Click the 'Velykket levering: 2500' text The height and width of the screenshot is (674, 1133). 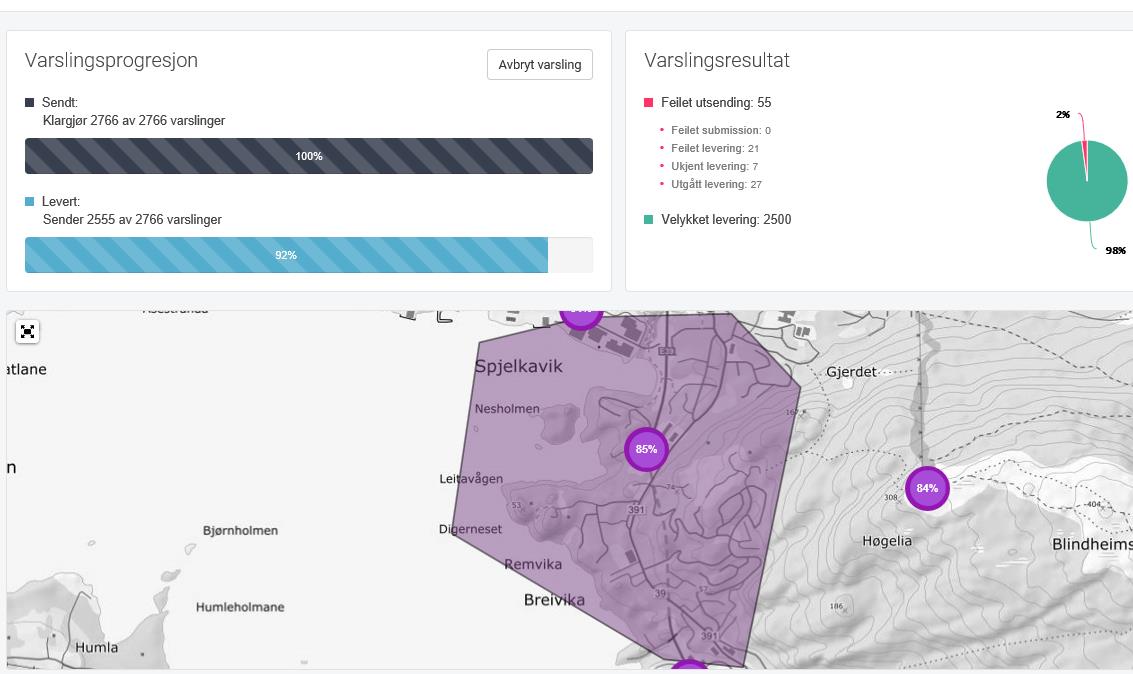point(726,220)
